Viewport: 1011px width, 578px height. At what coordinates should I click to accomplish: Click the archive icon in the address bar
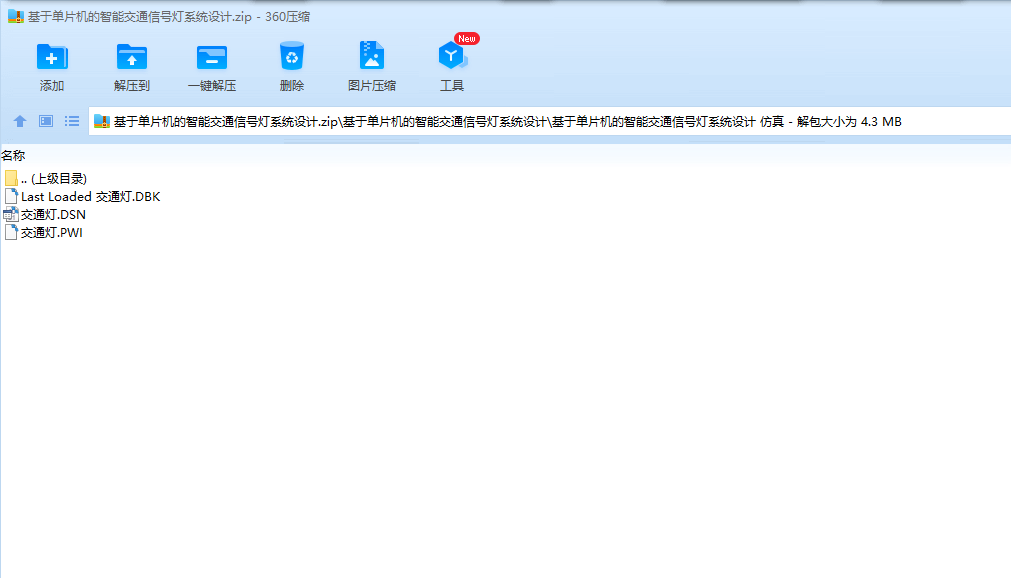(x=101, y=121)
